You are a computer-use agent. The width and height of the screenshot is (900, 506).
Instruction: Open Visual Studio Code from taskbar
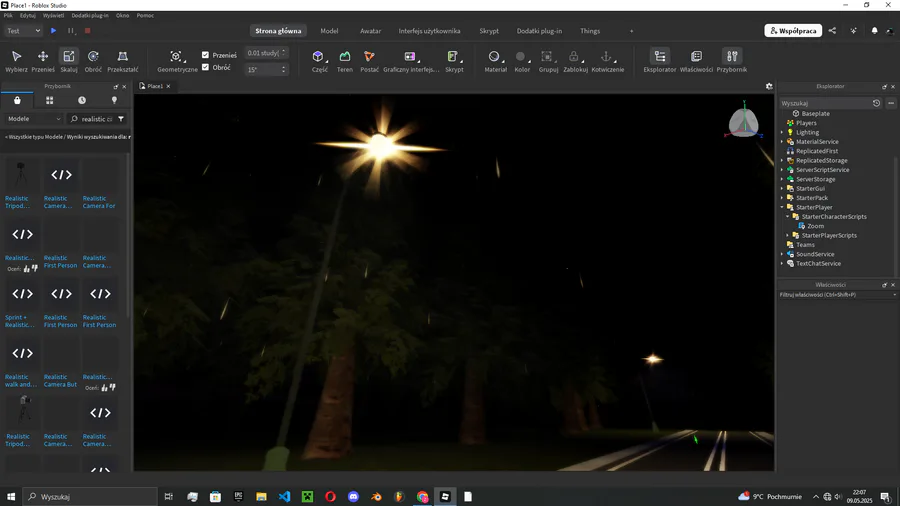coord(284,497)
